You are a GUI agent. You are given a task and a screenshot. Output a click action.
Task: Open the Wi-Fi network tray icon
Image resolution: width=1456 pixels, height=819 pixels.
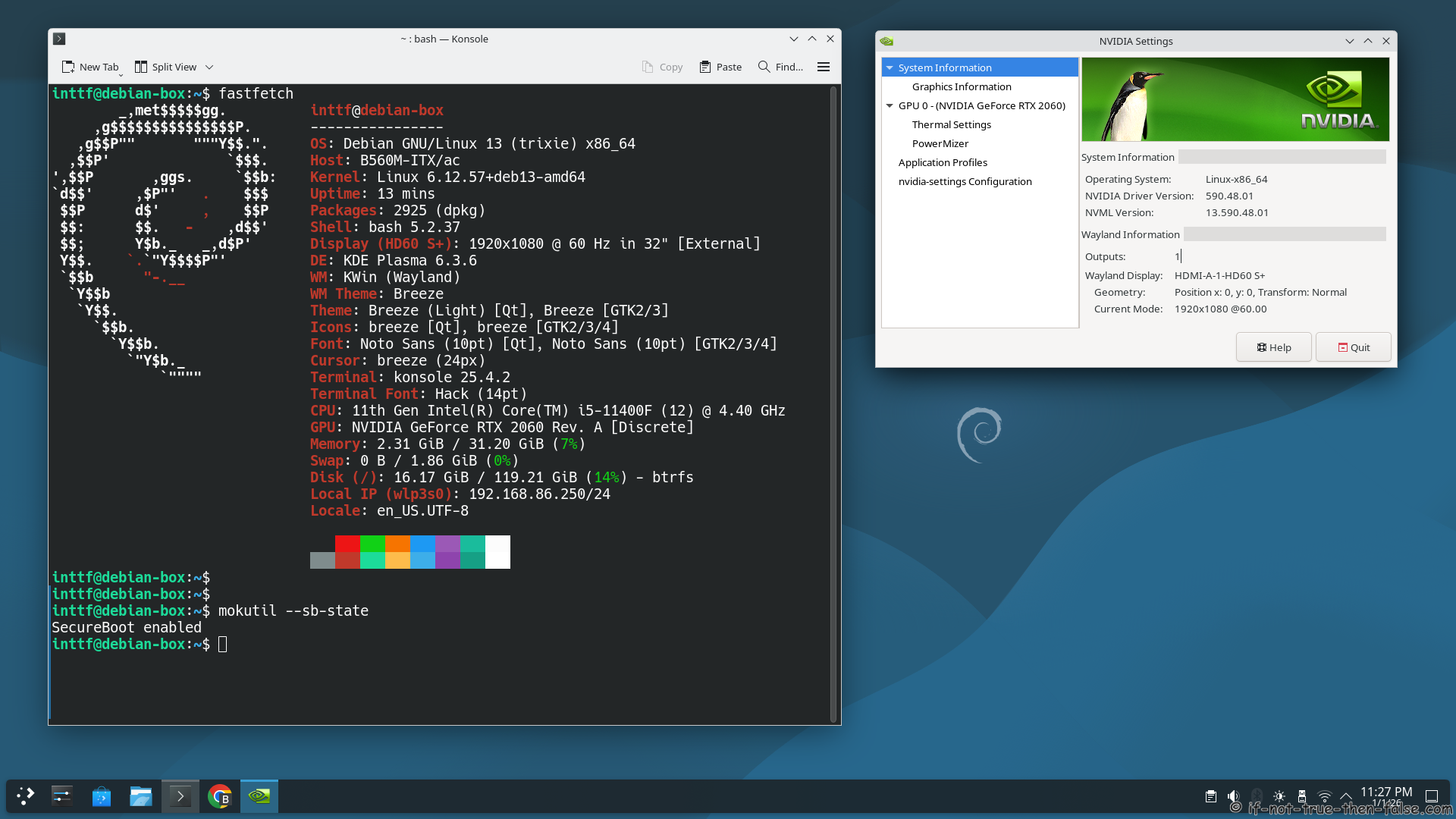pyautogui.click(x=1325, y=796)
